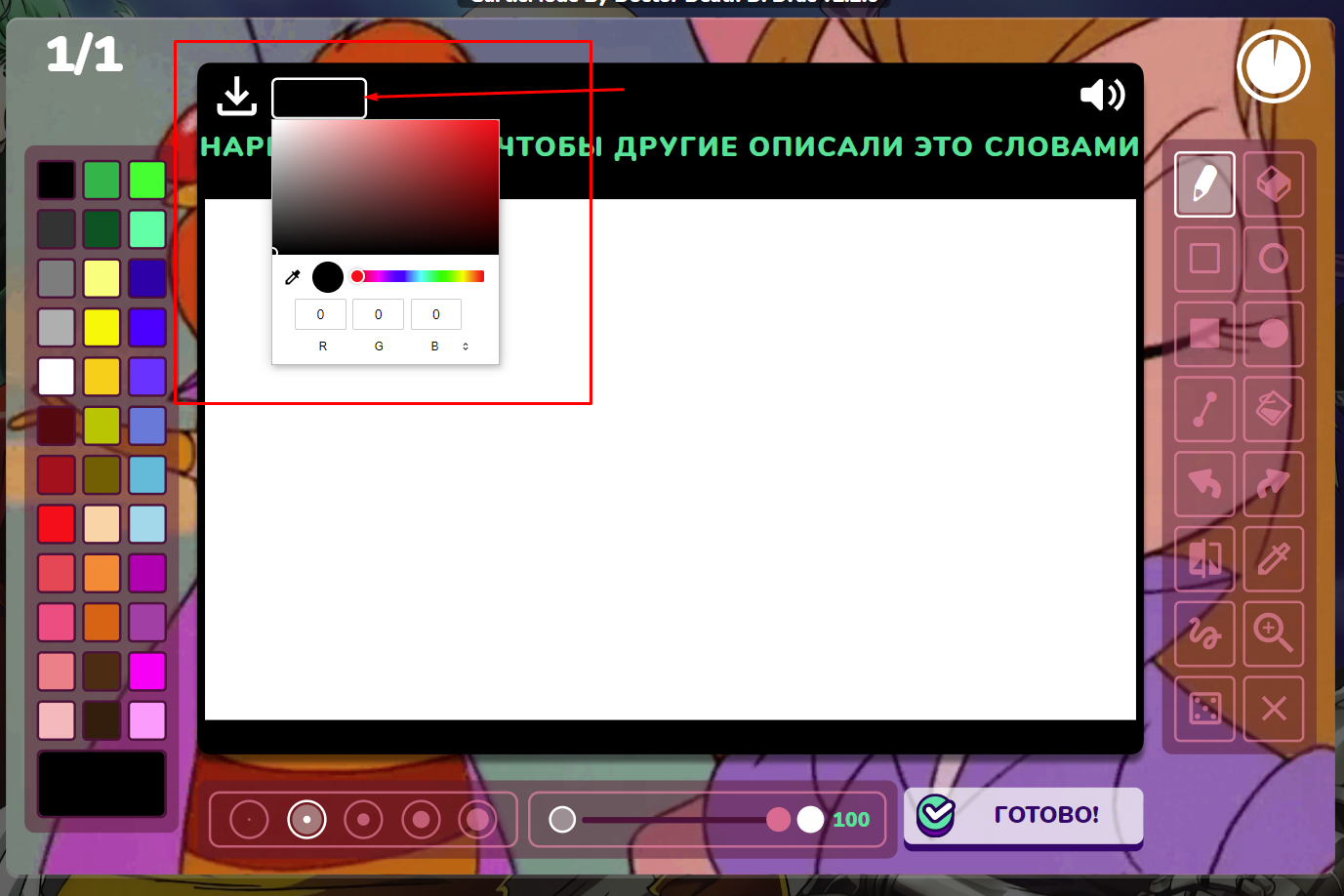Pick the medium gray palette swatch

click(57, 278)
